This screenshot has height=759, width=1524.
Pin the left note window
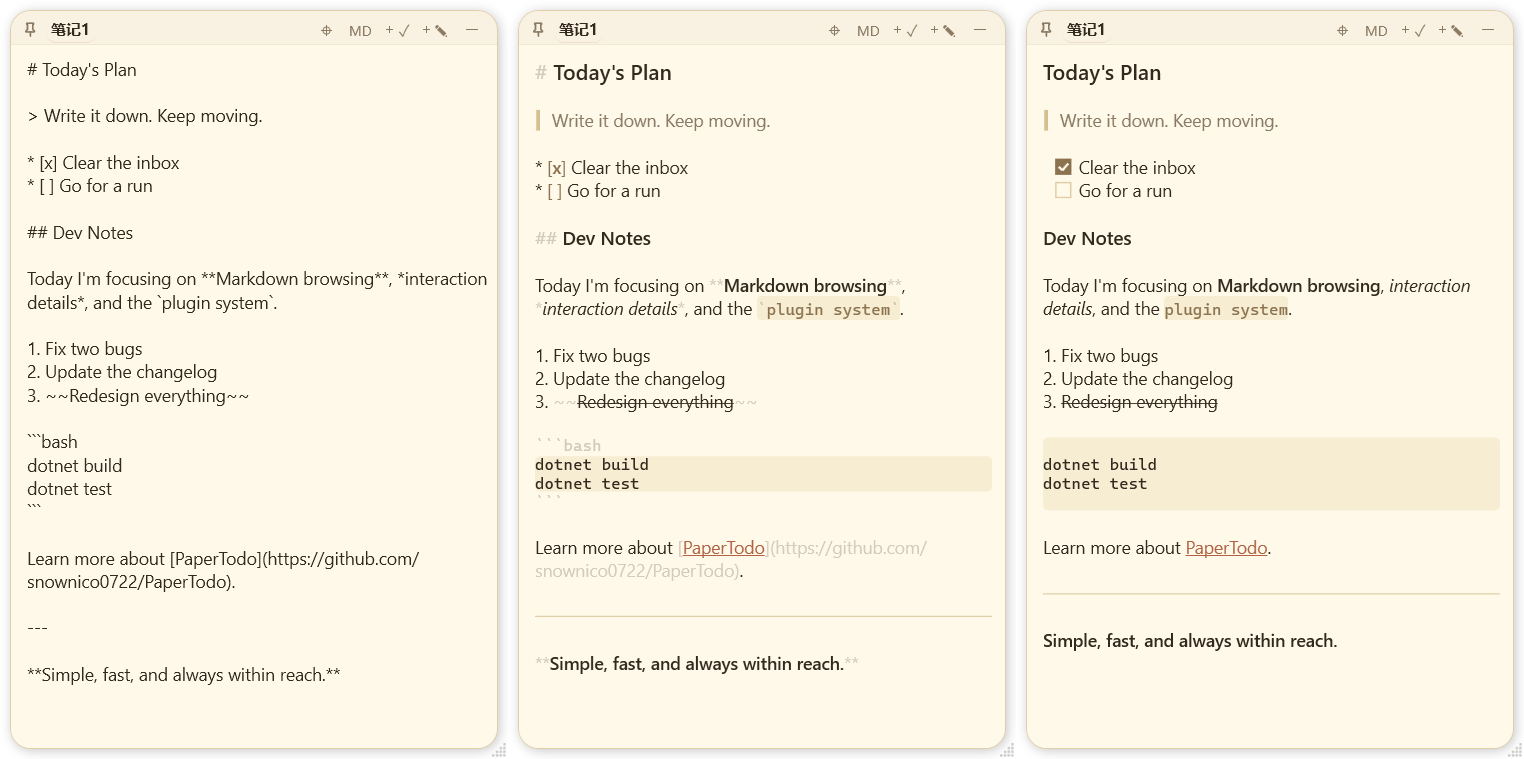click(x=30, y=29)
